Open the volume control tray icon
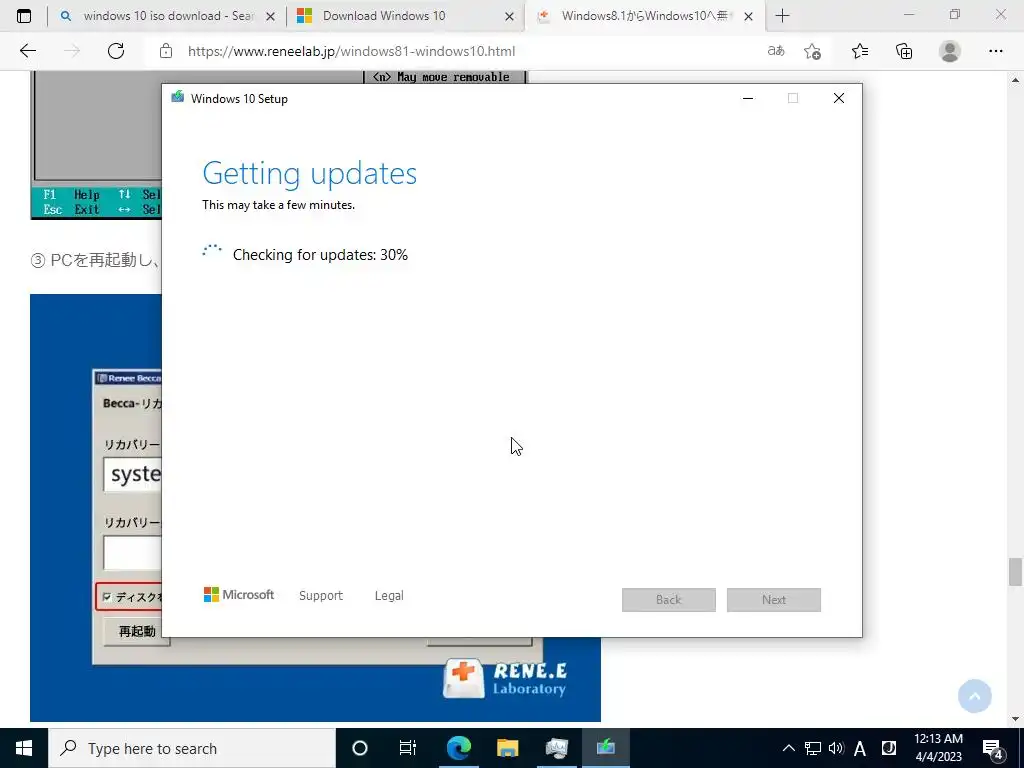Screen dimensions: 1024x768 click(x=836, y=748)
